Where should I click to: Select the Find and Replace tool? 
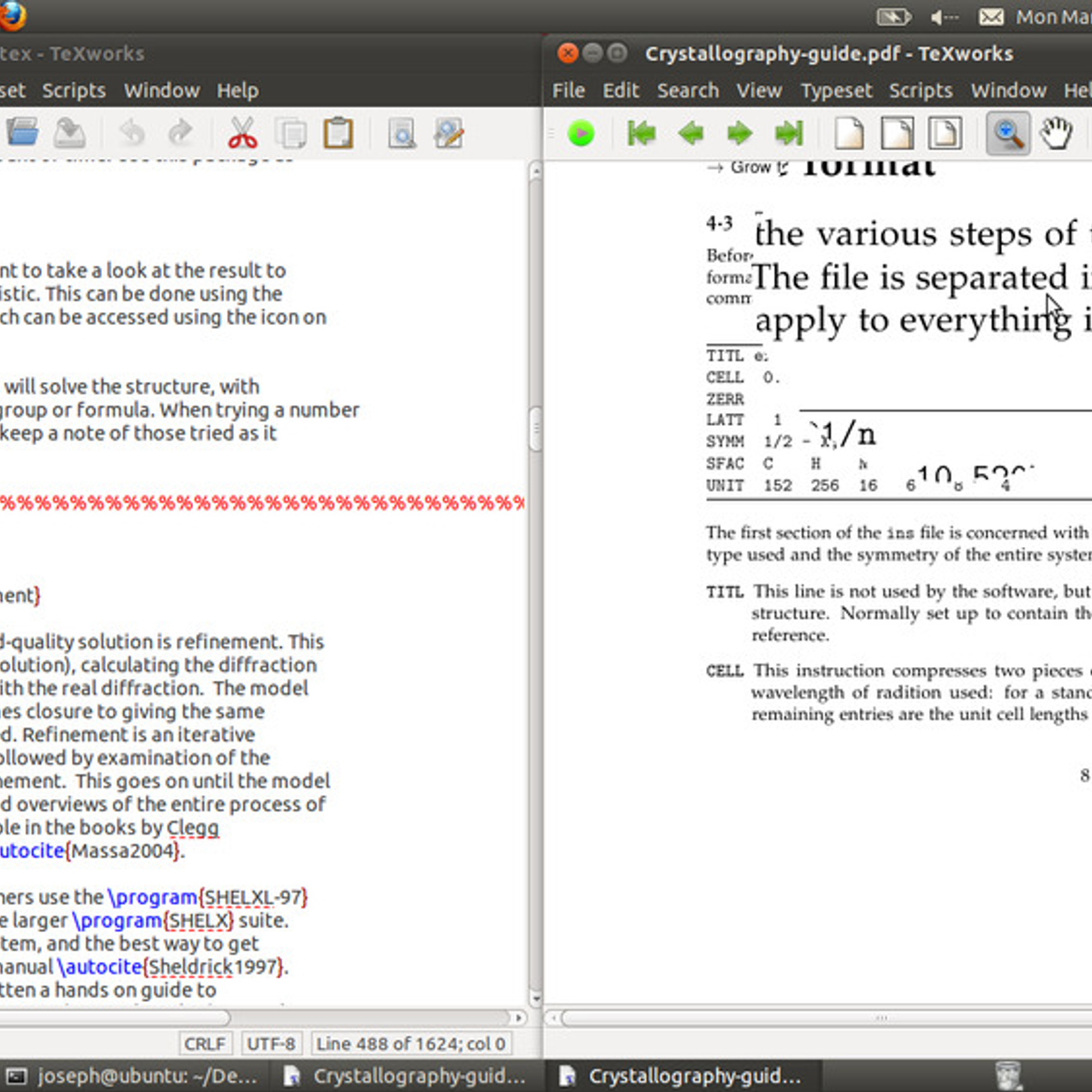point(449,132)
